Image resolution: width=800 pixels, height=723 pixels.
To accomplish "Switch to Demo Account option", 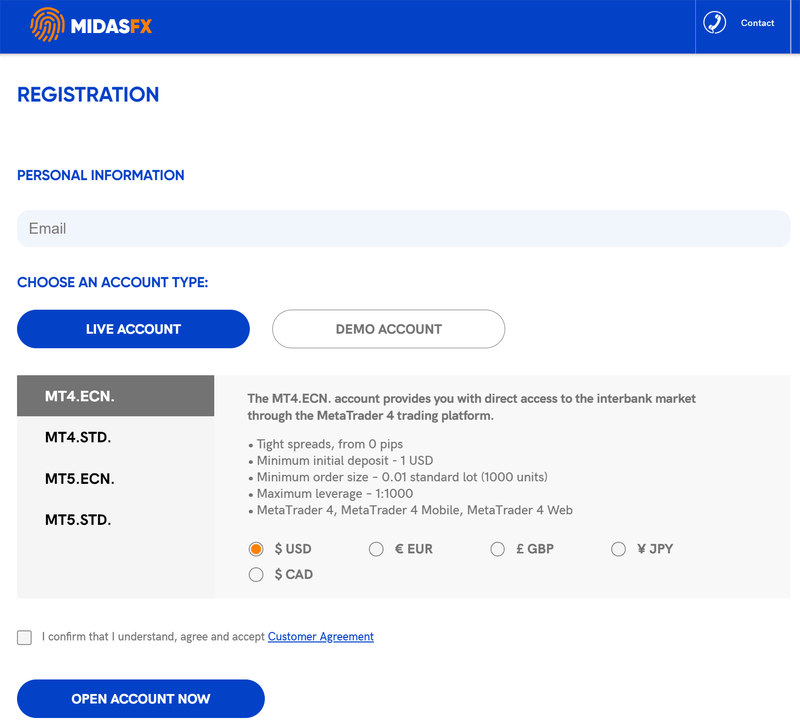I will click(389, 329).
